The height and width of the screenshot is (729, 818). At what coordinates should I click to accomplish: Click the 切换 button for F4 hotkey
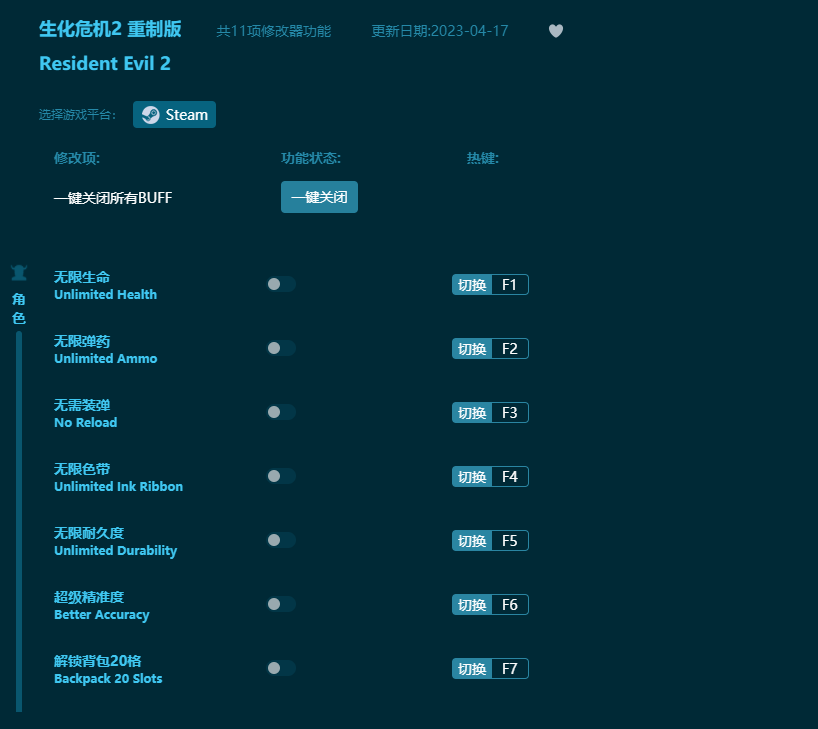(x=472, y=476)
